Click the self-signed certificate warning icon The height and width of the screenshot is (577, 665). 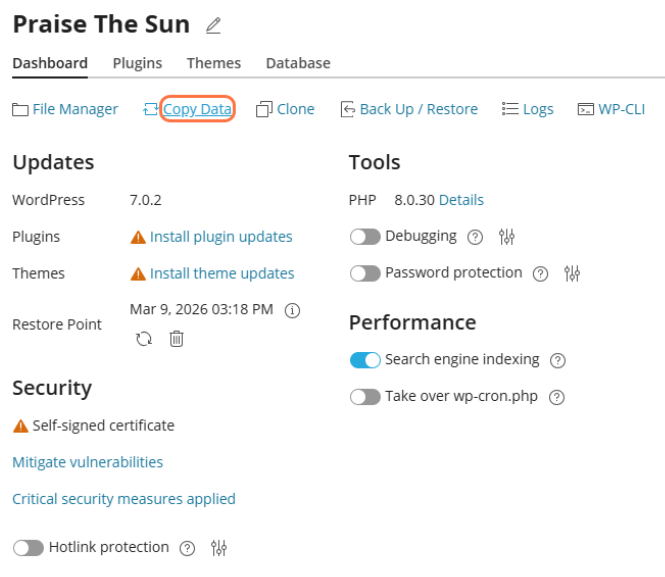click(x=20, y=426)
